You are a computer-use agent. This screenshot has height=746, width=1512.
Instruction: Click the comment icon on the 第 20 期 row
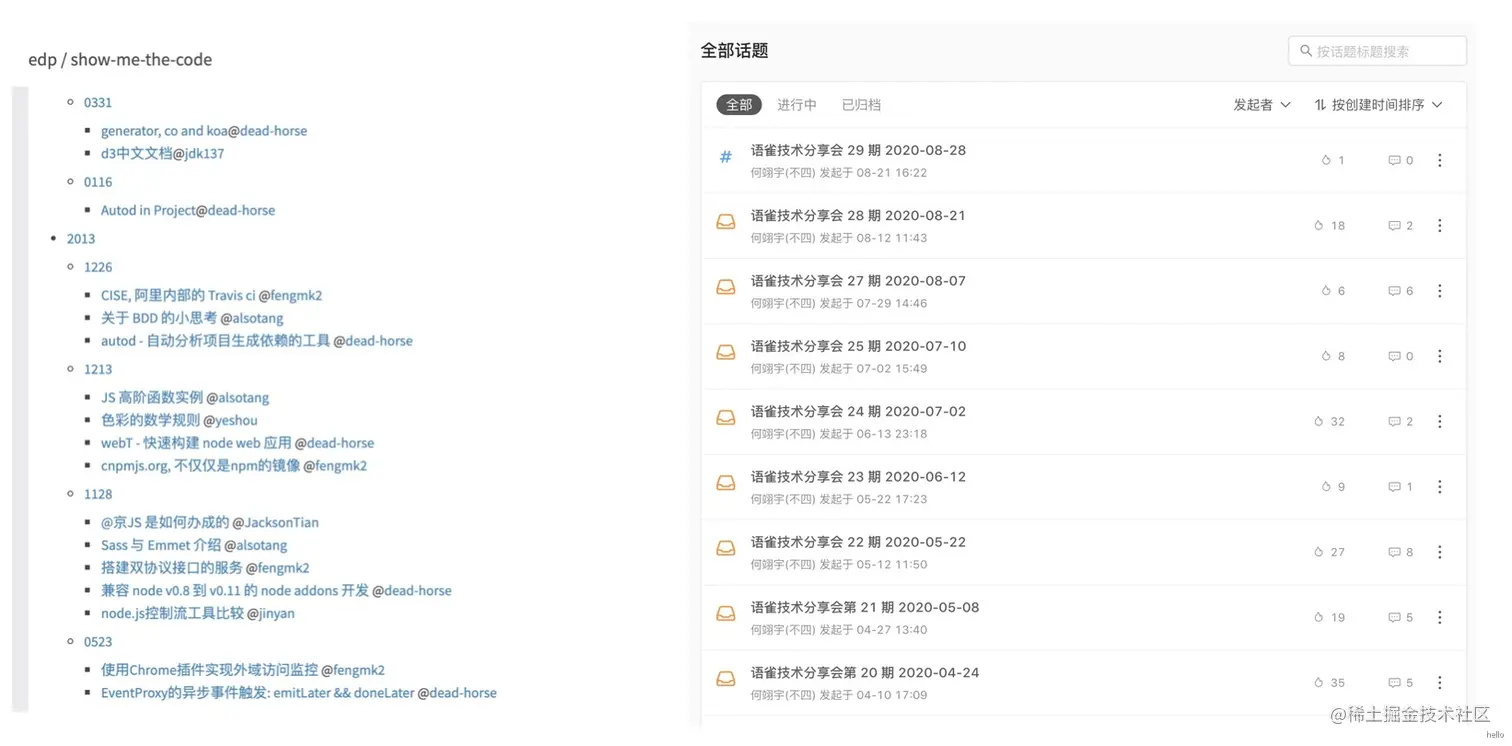coord(1394,683)
